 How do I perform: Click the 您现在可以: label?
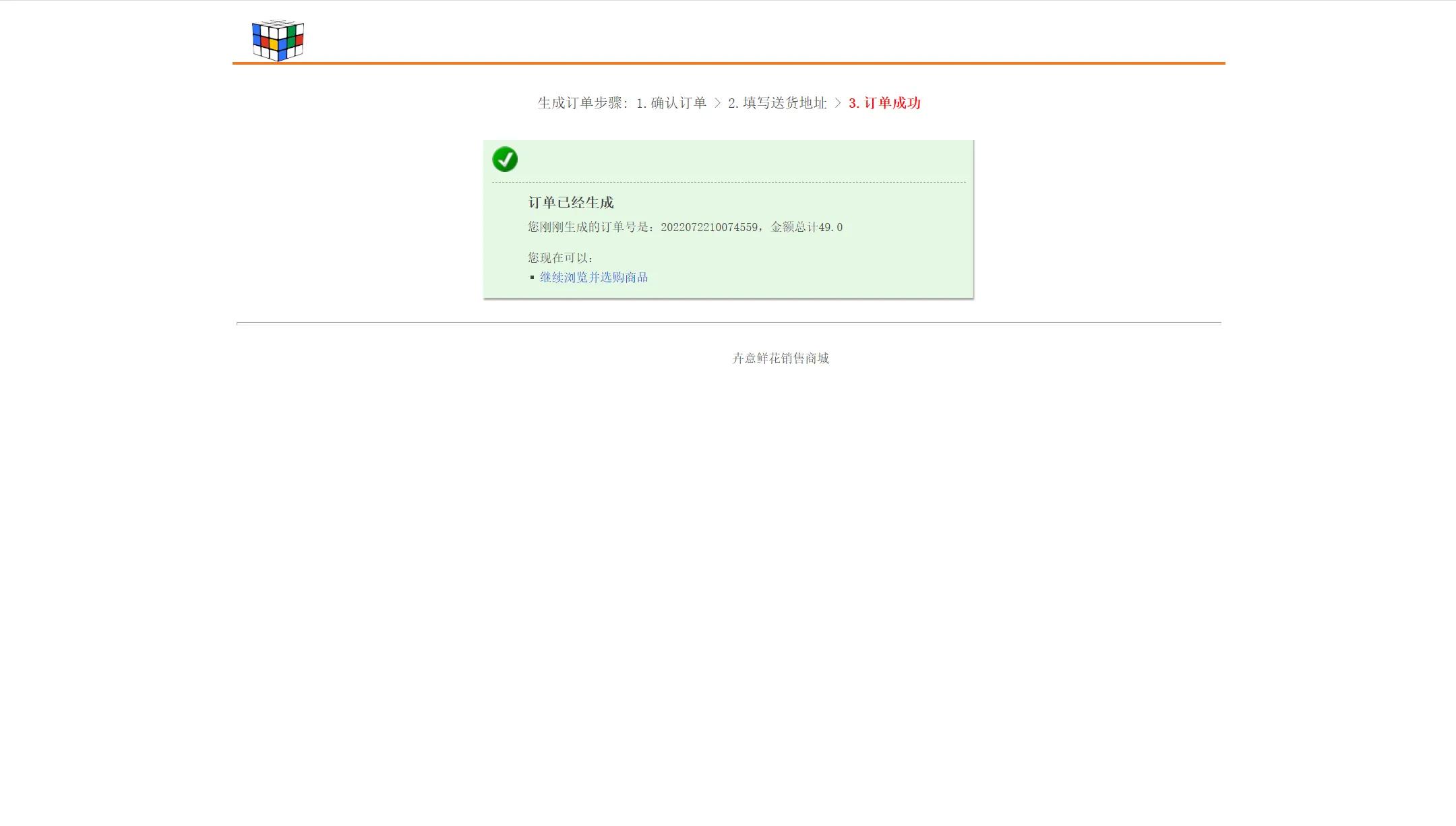click(560, 258)
